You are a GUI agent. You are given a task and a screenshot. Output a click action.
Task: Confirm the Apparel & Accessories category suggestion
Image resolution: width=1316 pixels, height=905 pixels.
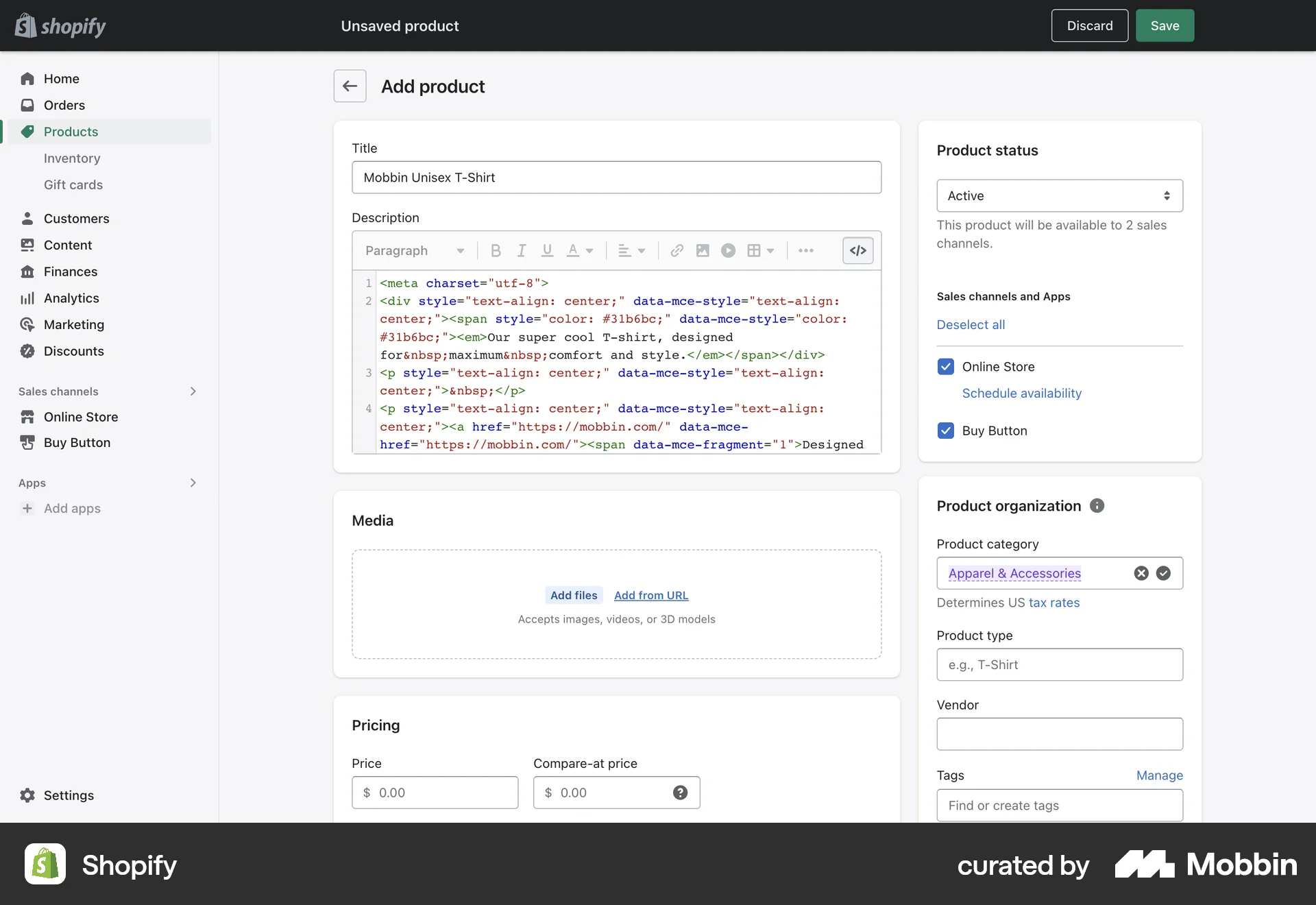1164,573
